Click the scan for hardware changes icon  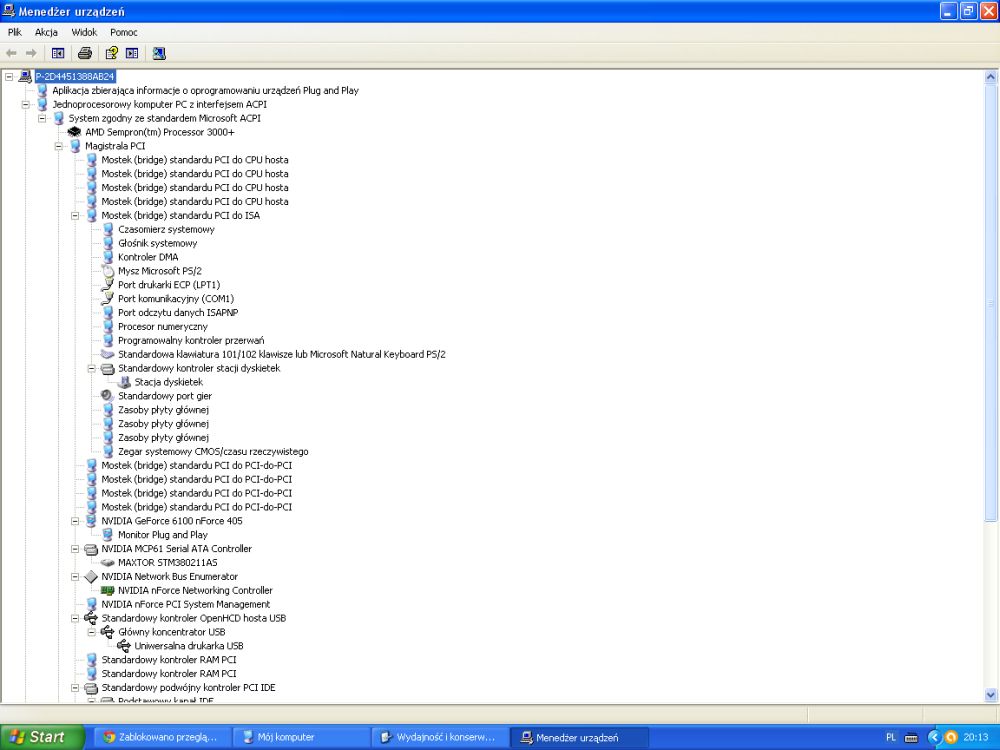(x=159, y=53)
